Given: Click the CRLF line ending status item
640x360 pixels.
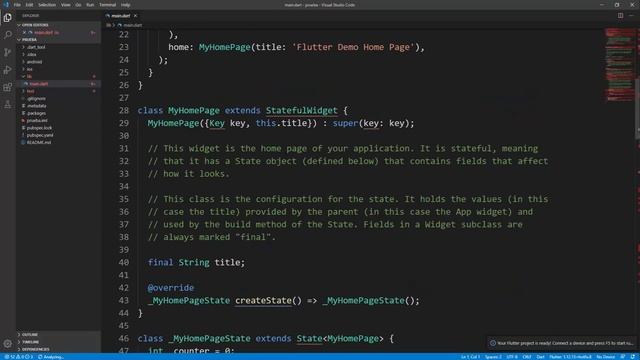Looking at the screenshot, I should pos(527,357).
